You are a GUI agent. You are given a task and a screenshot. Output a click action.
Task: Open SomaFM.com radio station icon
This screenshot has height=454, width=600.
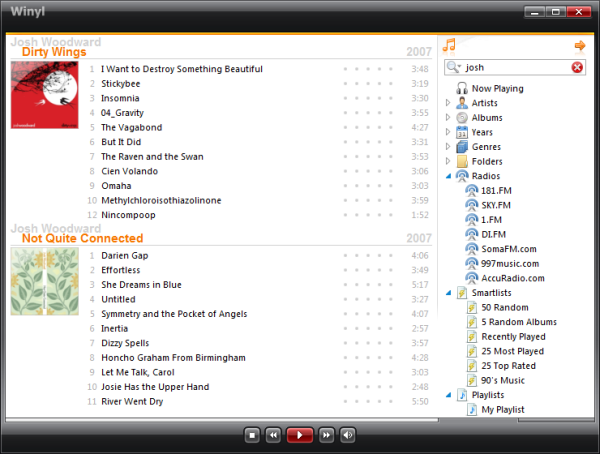click(471, 249)
